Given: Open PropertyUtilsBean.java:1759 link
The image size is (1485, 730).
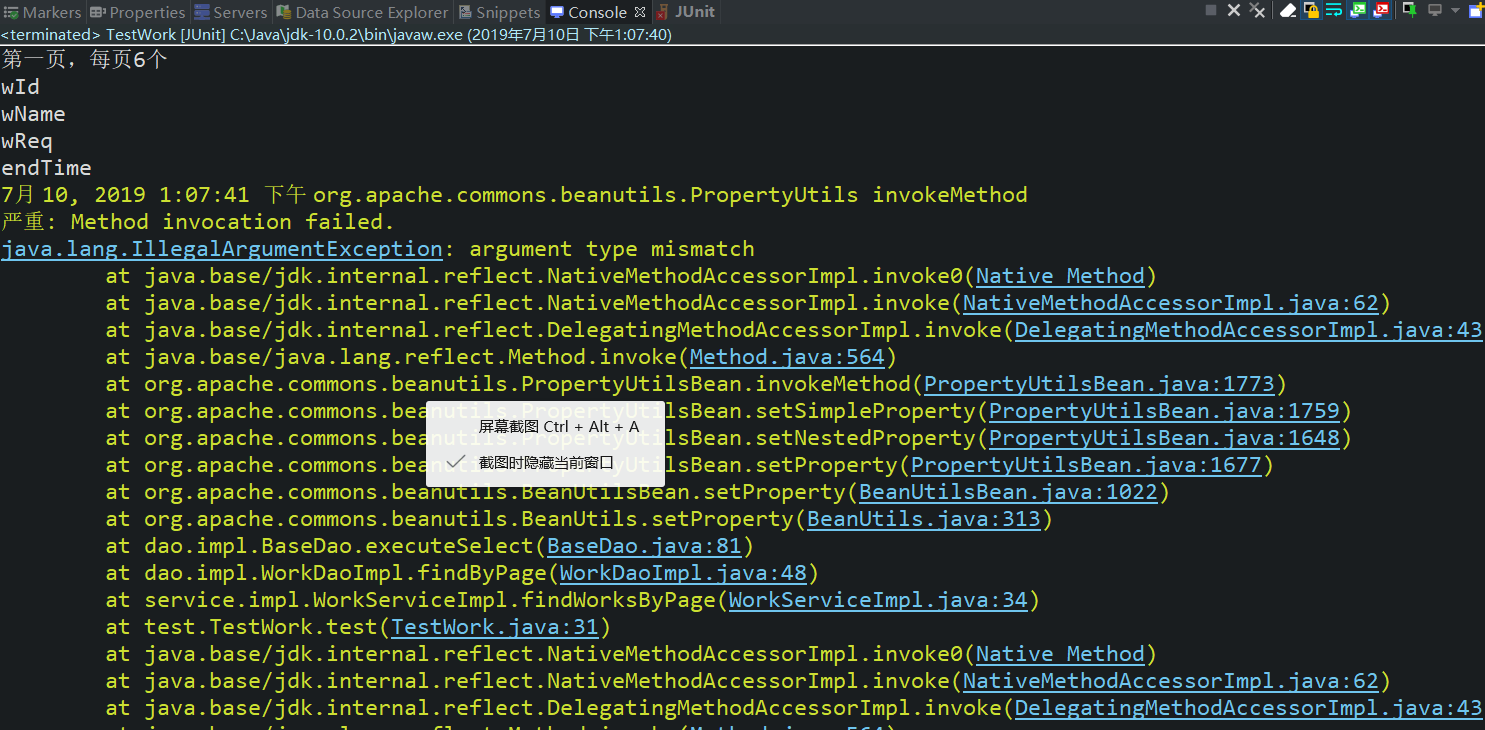Looking at the screenshot, I should click(1164, 411).
